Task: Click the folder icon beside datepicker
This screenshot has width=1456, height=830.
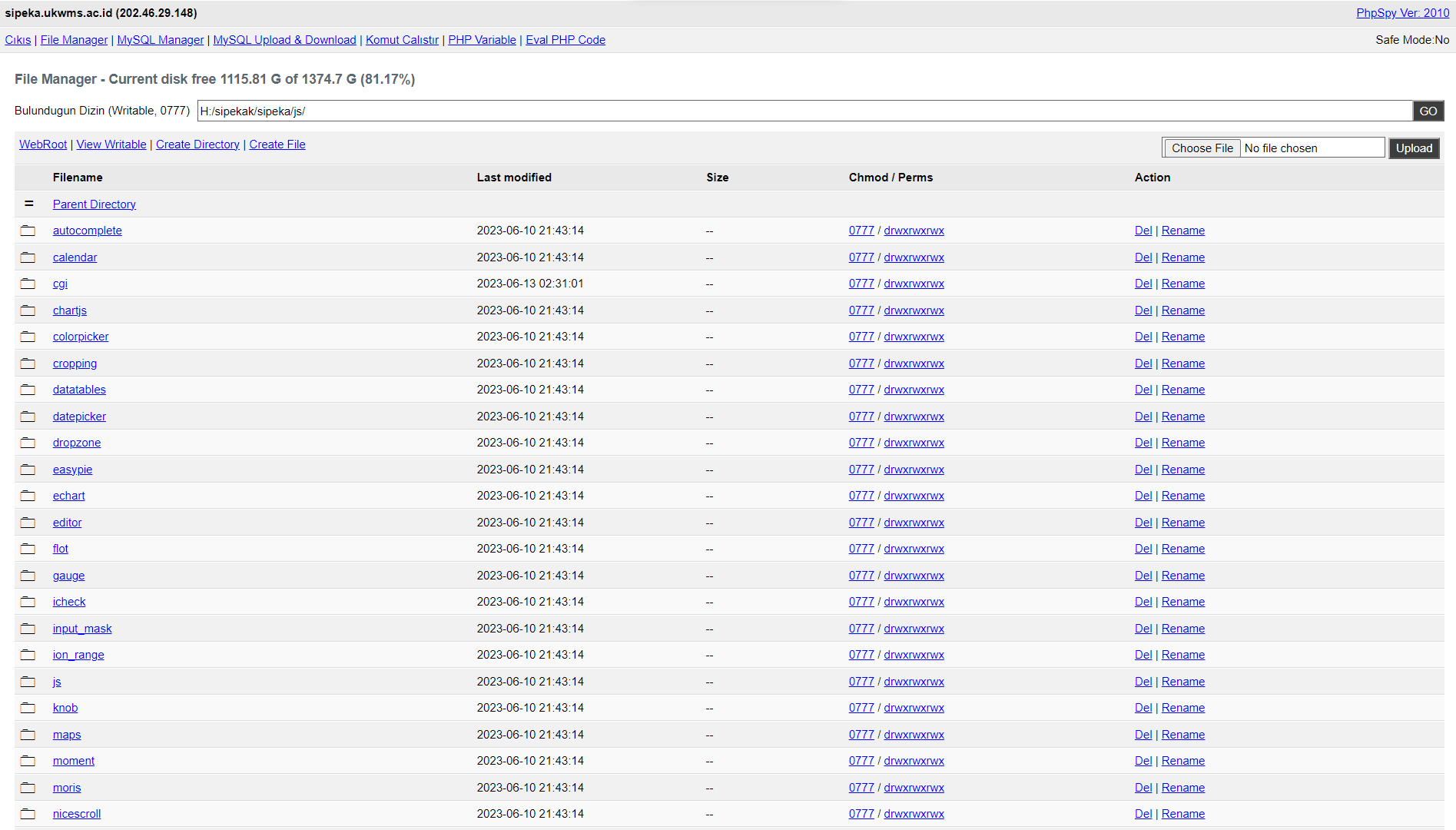Action: [x=28, y=417]
